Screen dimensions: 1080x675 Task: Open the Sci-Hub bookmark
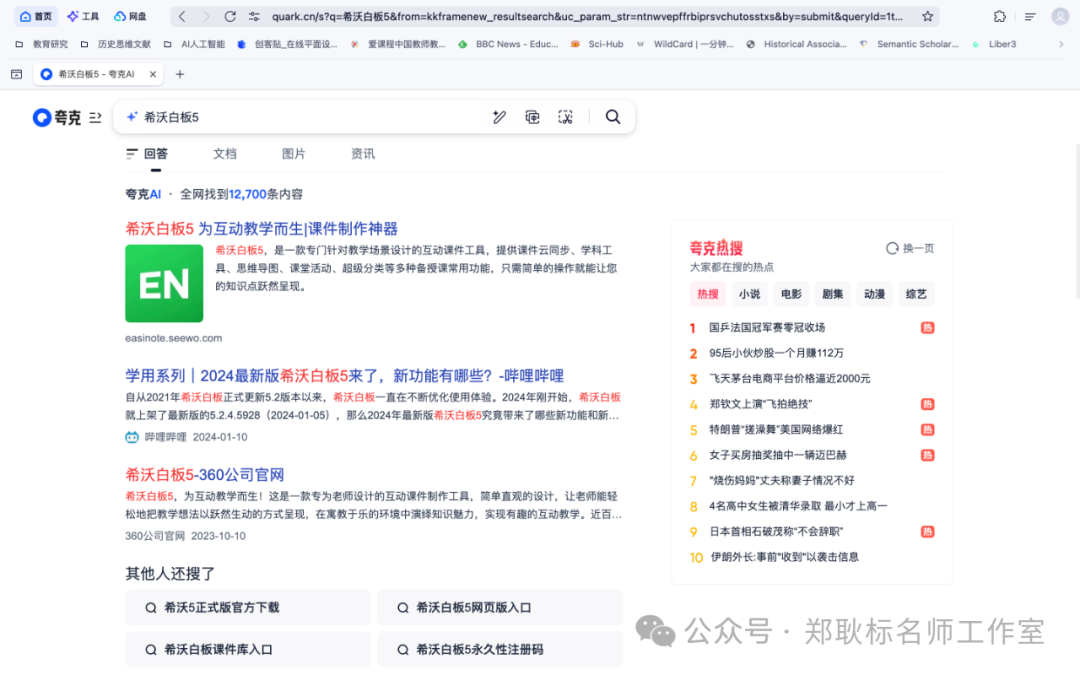click(x=597, y=44)
